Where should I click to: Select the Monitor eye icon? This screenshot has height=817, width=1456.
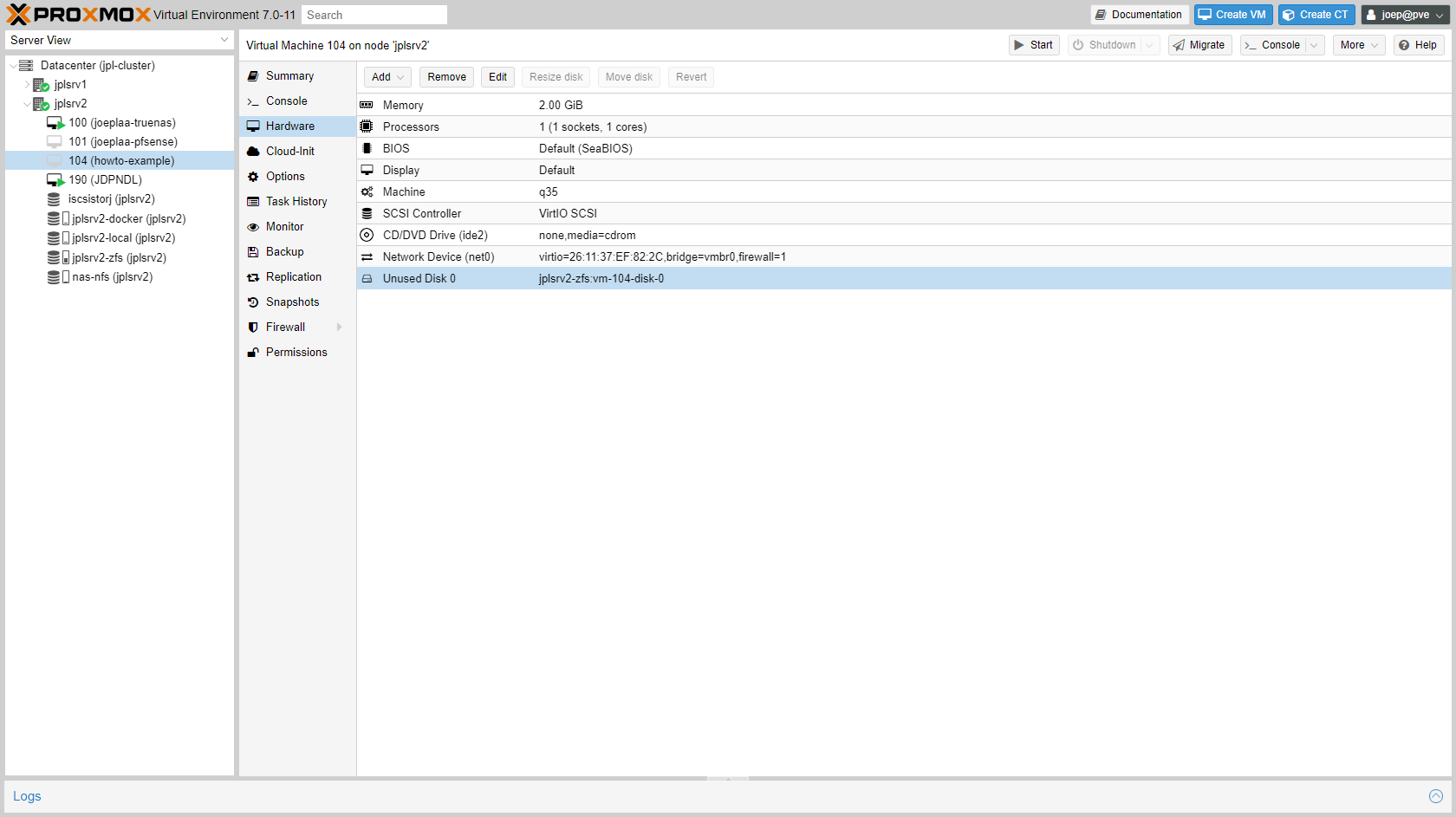(253, 226)
